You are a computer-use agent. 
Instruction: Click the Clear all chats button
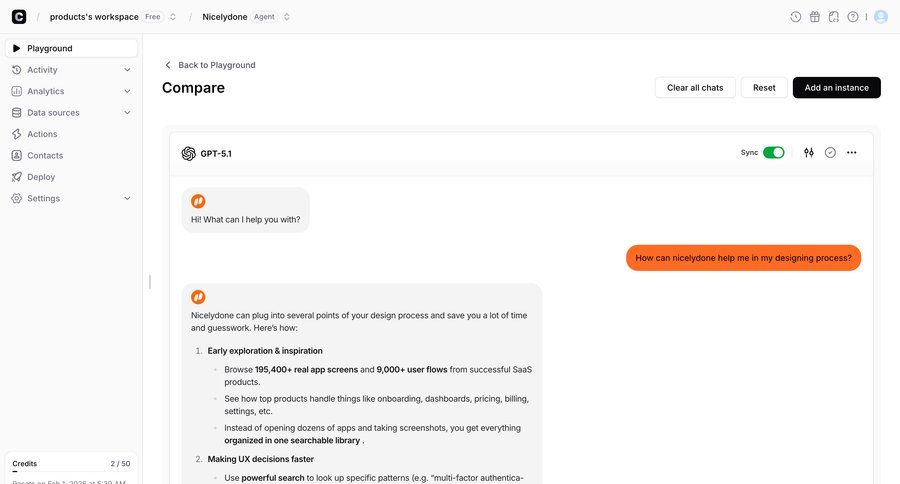coord(695,88)
